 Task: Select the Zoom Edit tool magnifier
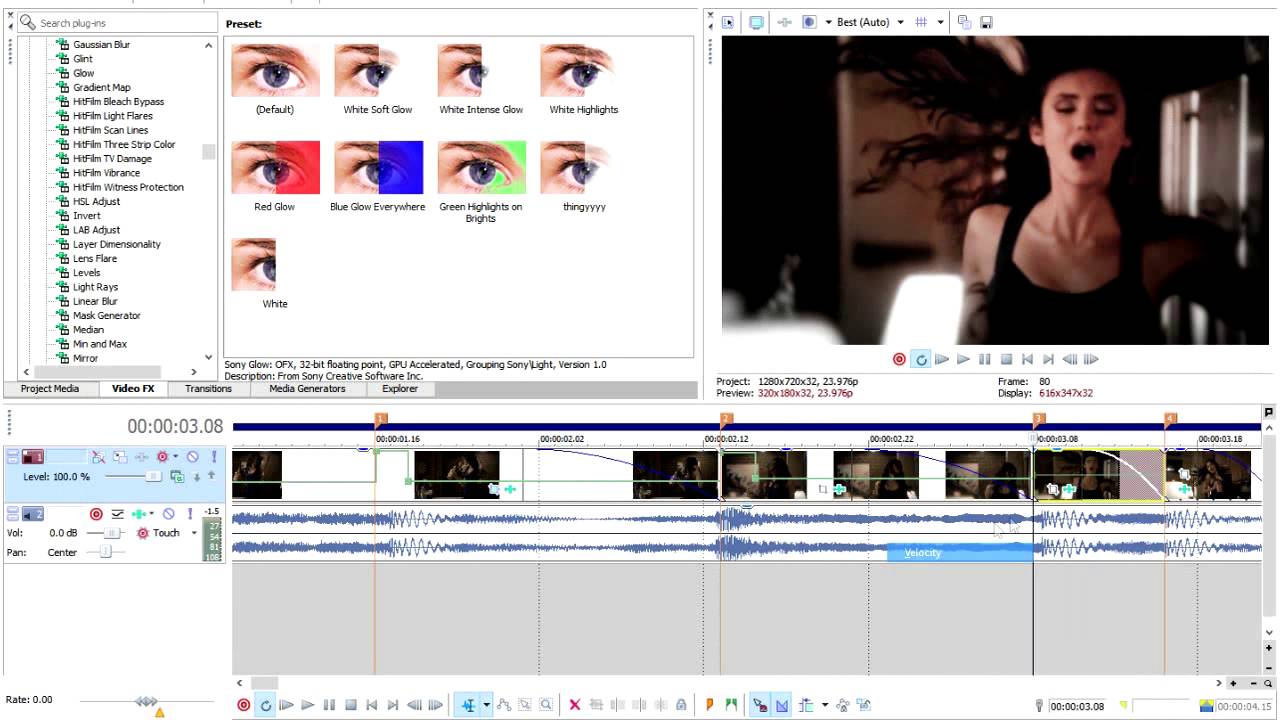(x=546, y=705)
